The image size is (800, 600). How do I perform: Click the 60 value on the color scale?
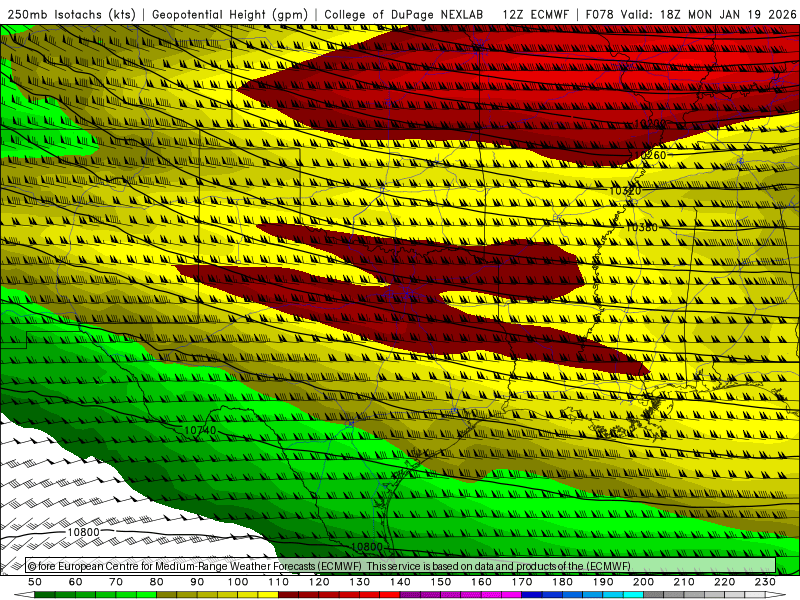(76, 582)
